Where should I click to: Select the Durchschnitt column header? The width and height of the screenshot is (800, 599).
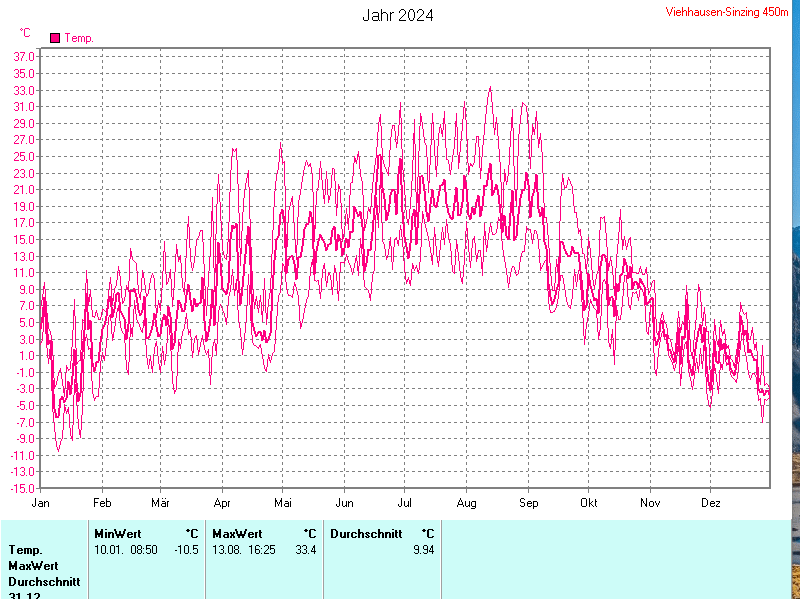coord(365,533)
